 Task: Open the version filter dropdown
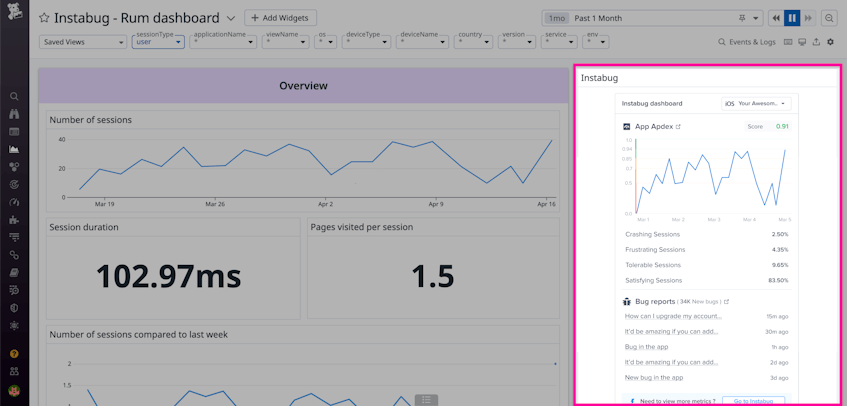tap(517, 42)
